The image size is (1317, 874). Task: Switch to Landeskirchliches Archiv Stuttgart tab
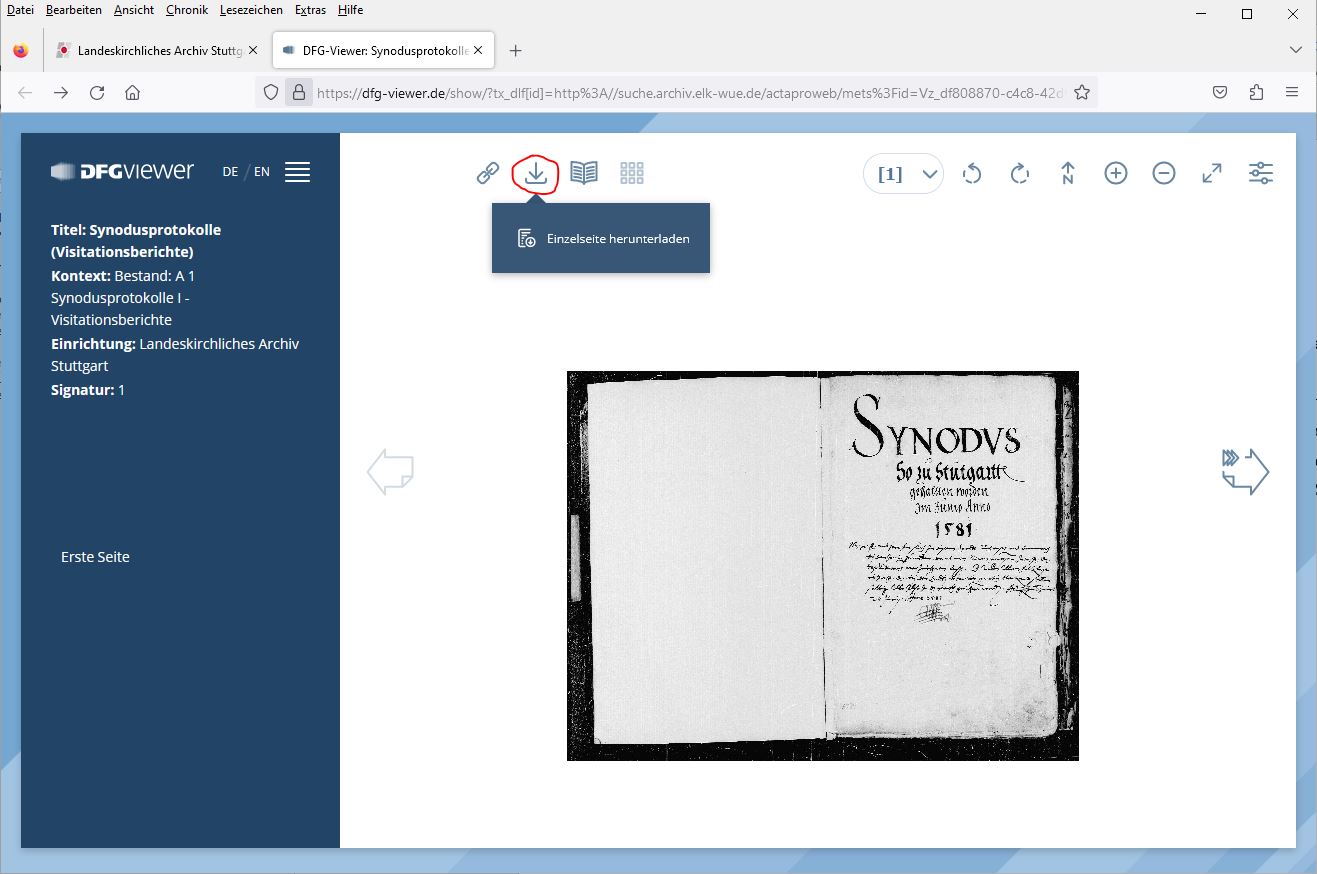point(157,50)
